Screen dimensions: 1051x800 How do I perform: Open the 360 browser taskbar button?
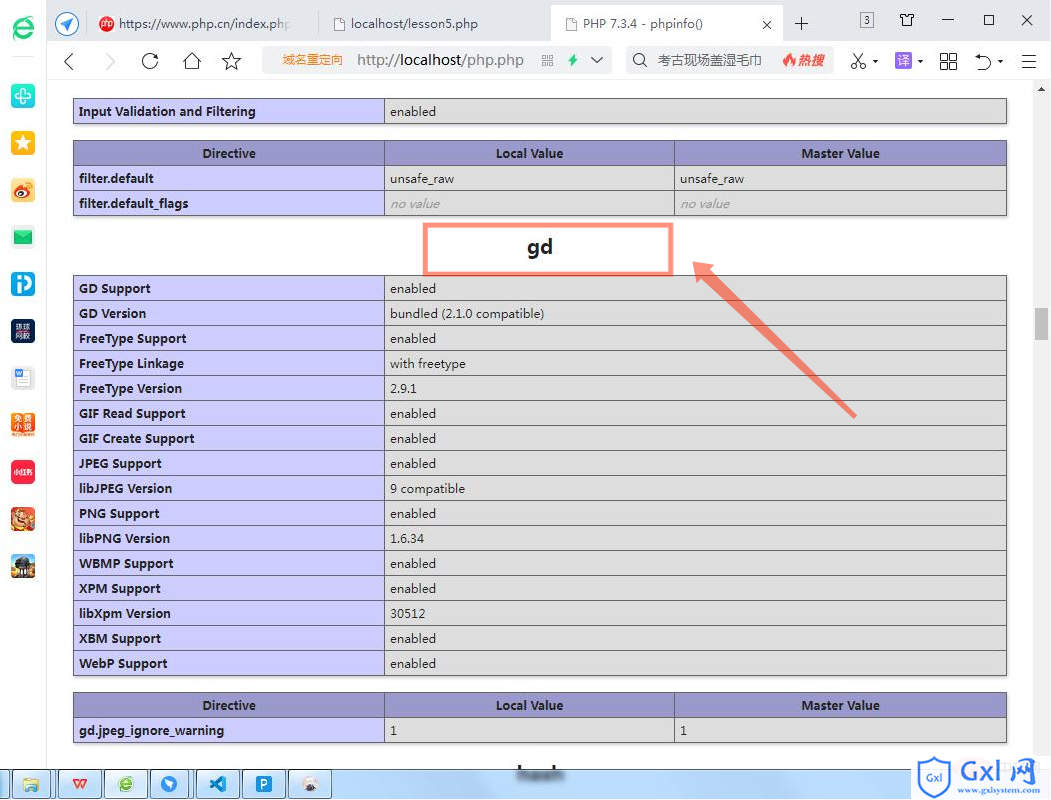click(x=125, y=784)
